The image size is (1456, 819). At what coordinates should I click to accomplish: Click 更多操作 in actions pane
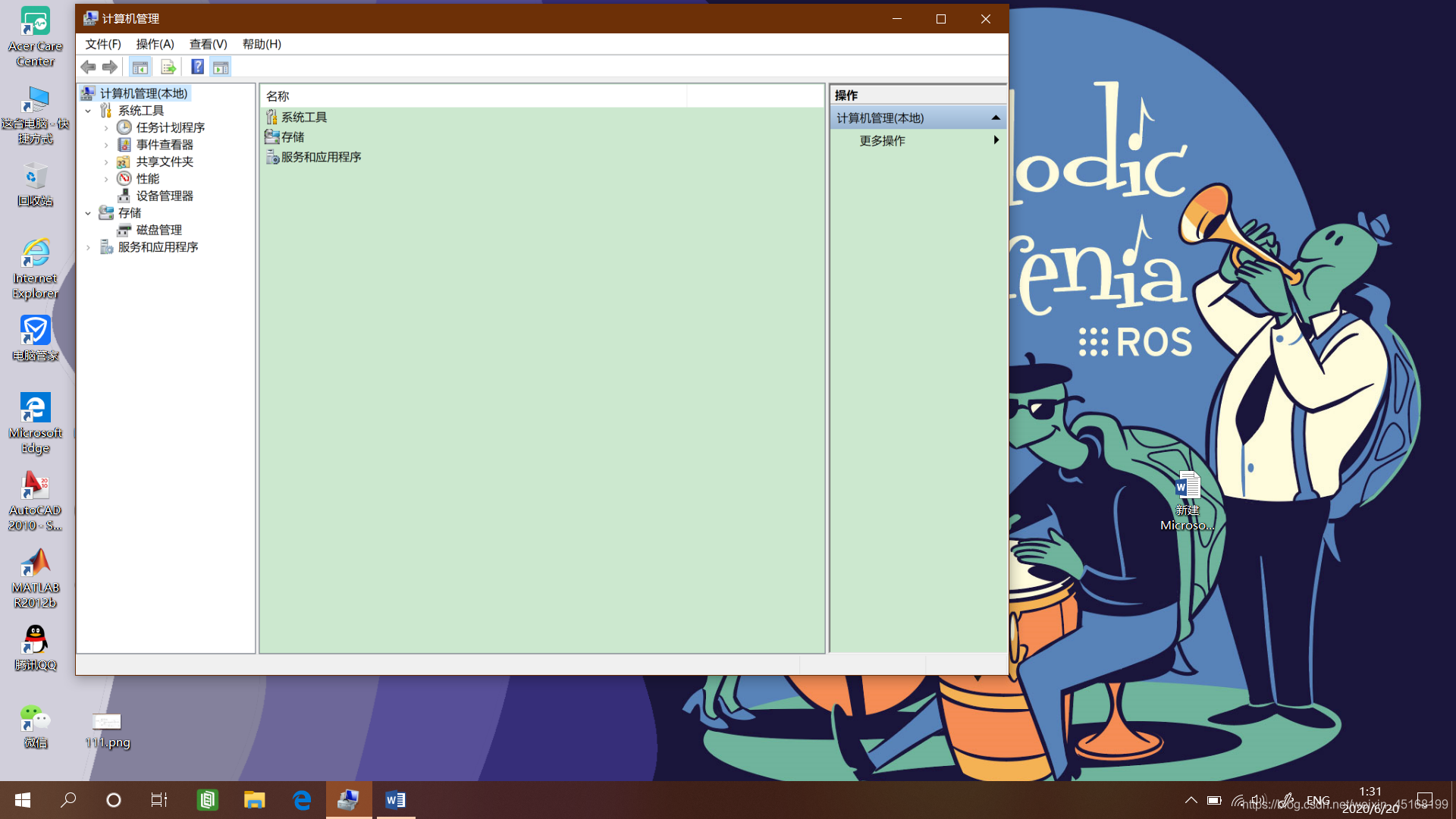tap(882, 141)
